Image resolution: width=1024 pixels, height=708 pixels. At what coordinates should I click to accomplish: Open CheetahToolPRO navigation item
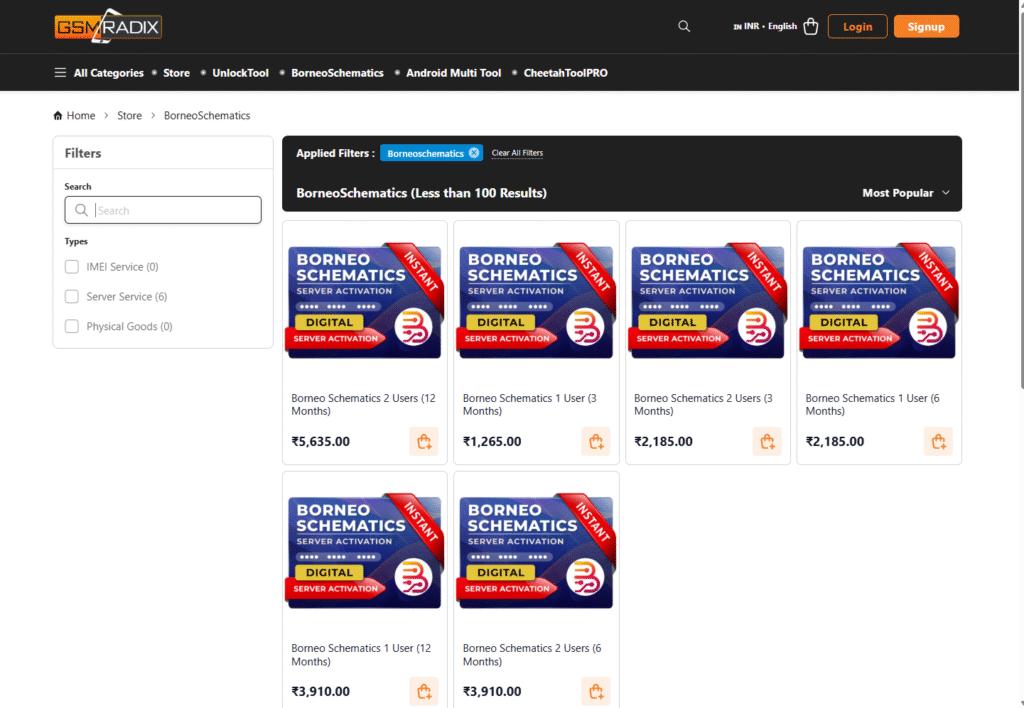(x=565, y=73)
